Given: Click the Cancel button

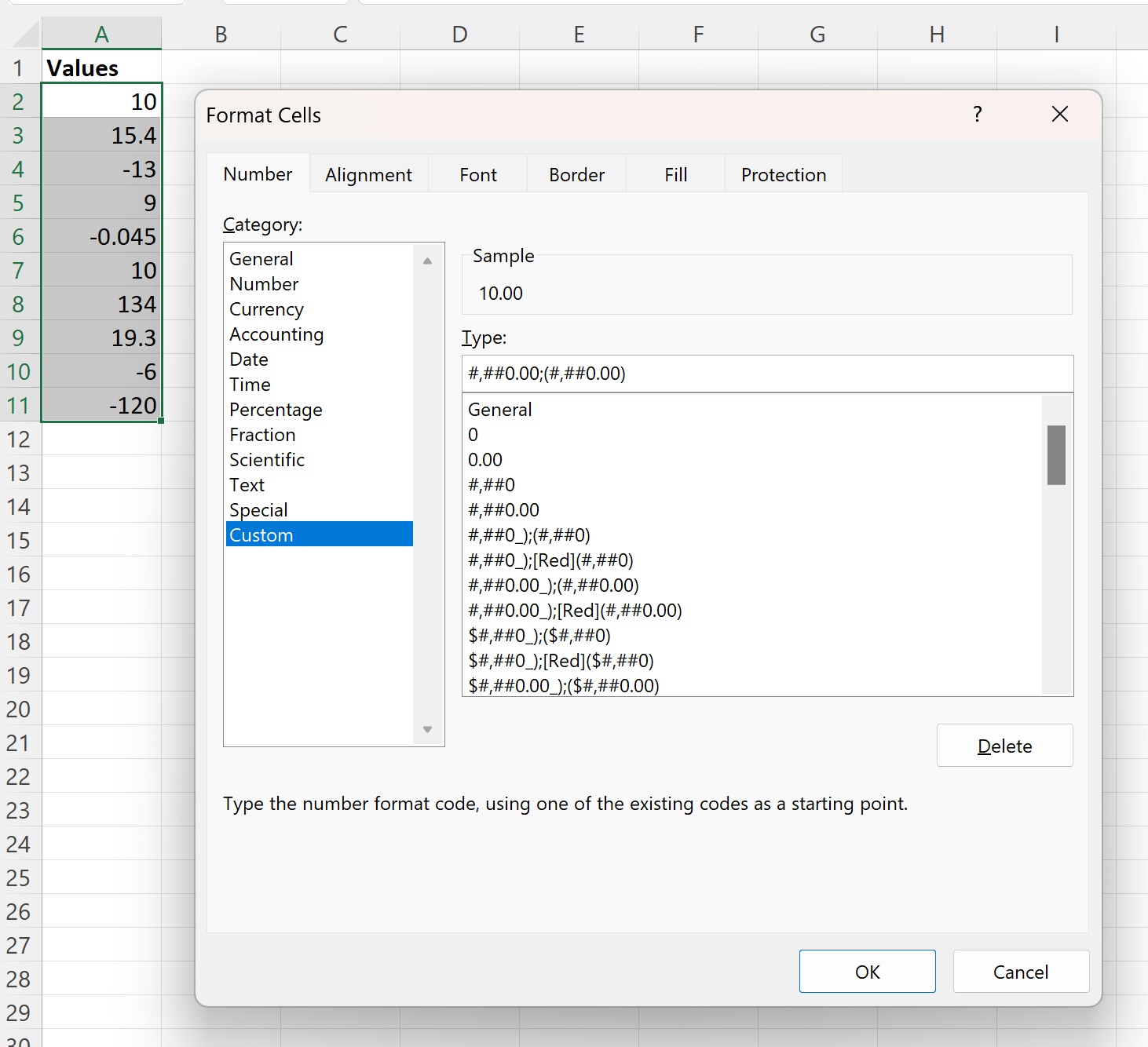Looking at the screenshot, I should [x=1021, y=972].
